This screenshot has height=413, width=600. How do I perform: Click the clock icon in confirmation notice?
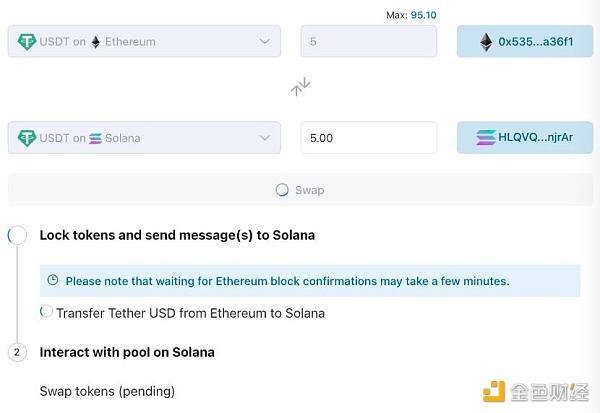coord(53,281)
